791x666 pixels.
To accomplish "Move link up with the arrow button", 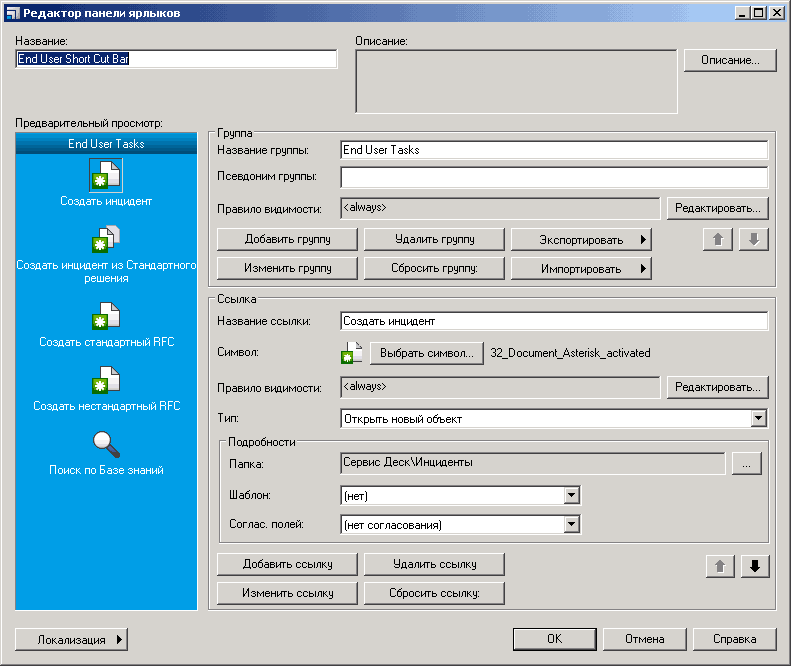I will point(720,566).
